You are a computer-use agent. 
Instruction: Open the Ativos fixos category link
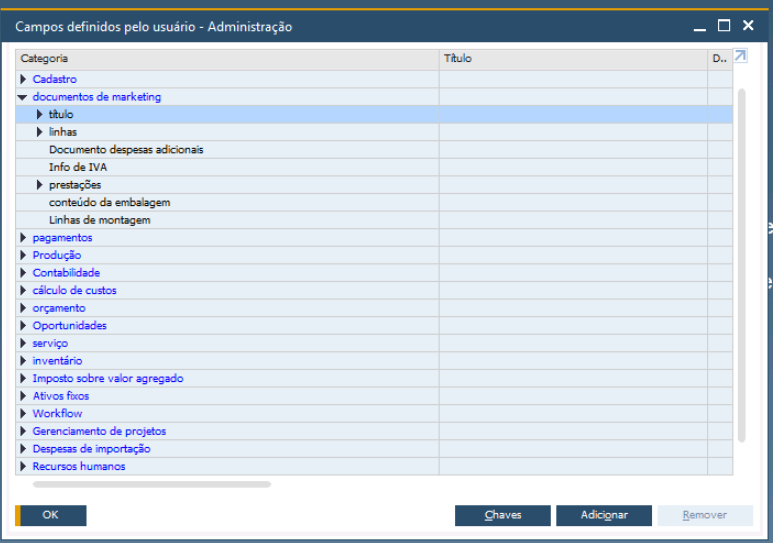tap(61, 396)
